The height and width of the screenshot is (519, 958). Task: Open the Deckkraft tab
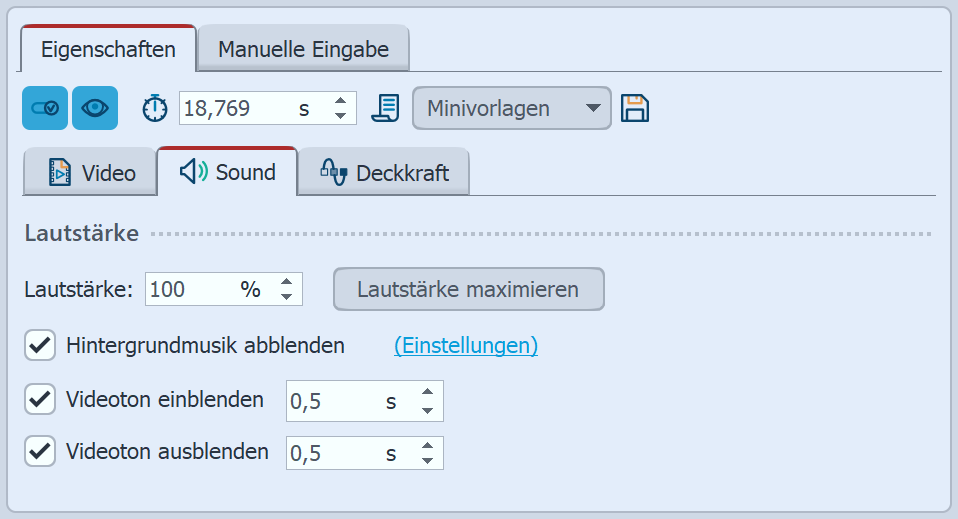(384, 173)
